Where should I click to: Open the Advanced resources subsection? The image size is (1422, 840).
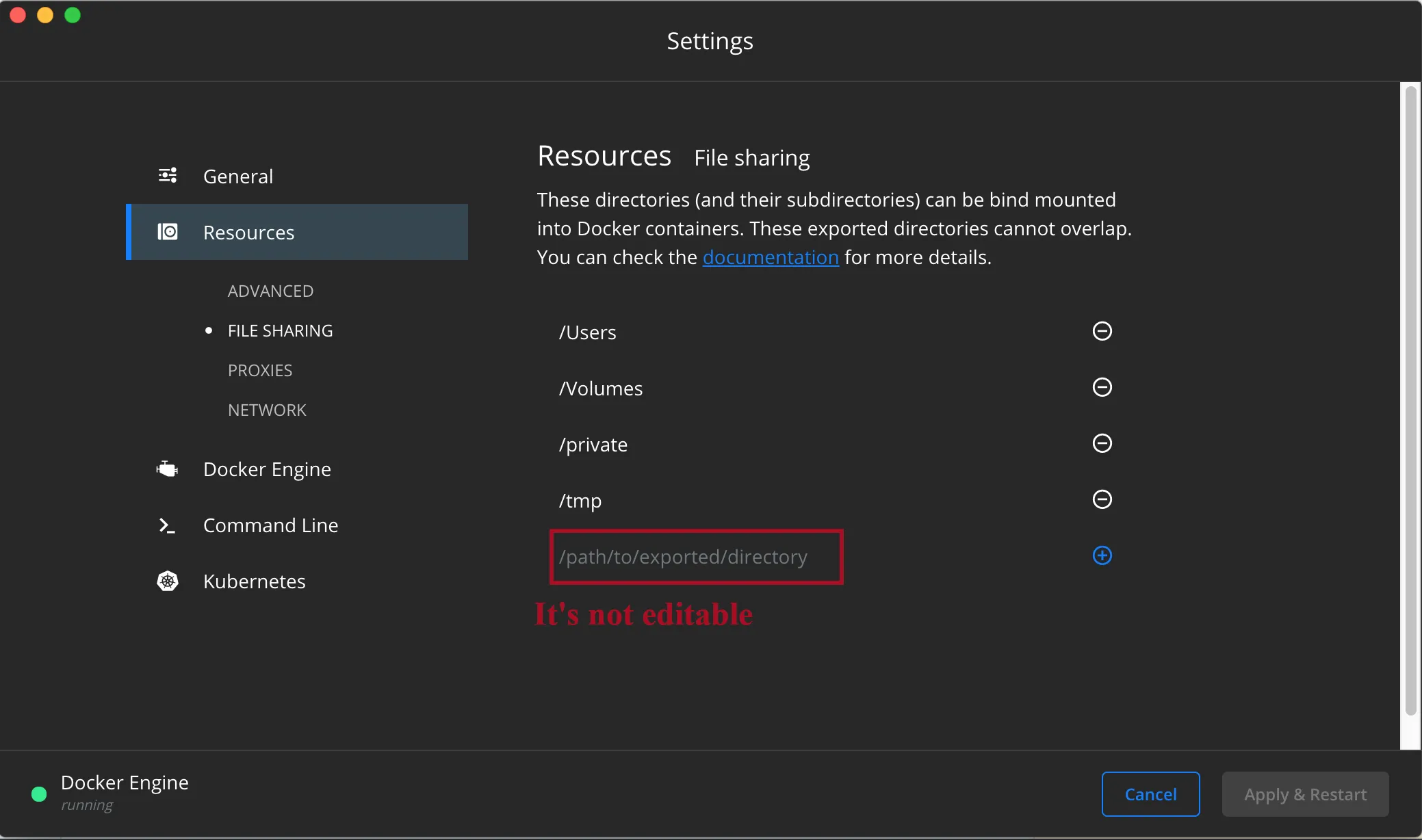click(x=270, y=291)
